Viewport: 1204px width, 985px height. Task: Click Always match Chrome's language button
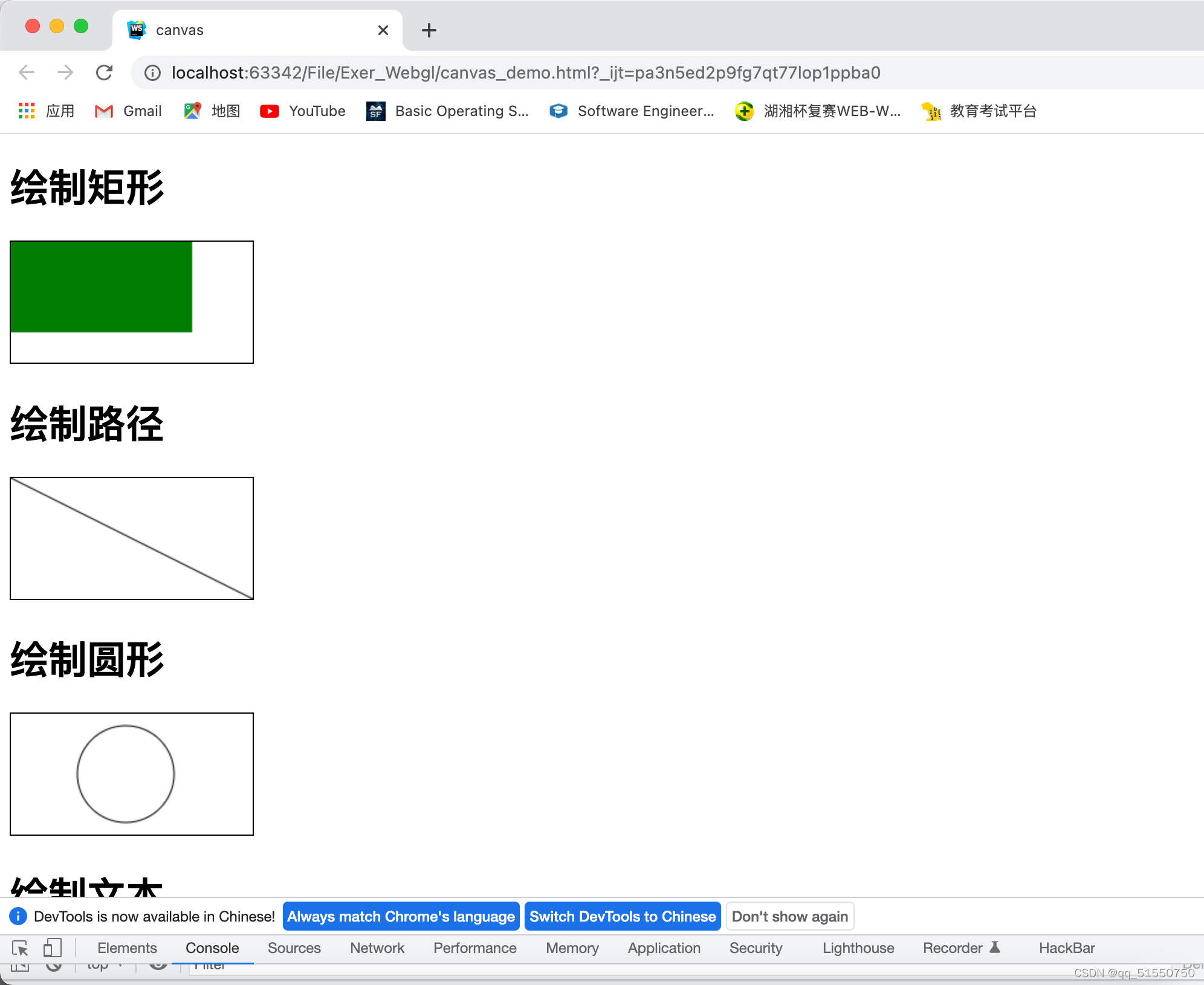[x=401, y=917]
